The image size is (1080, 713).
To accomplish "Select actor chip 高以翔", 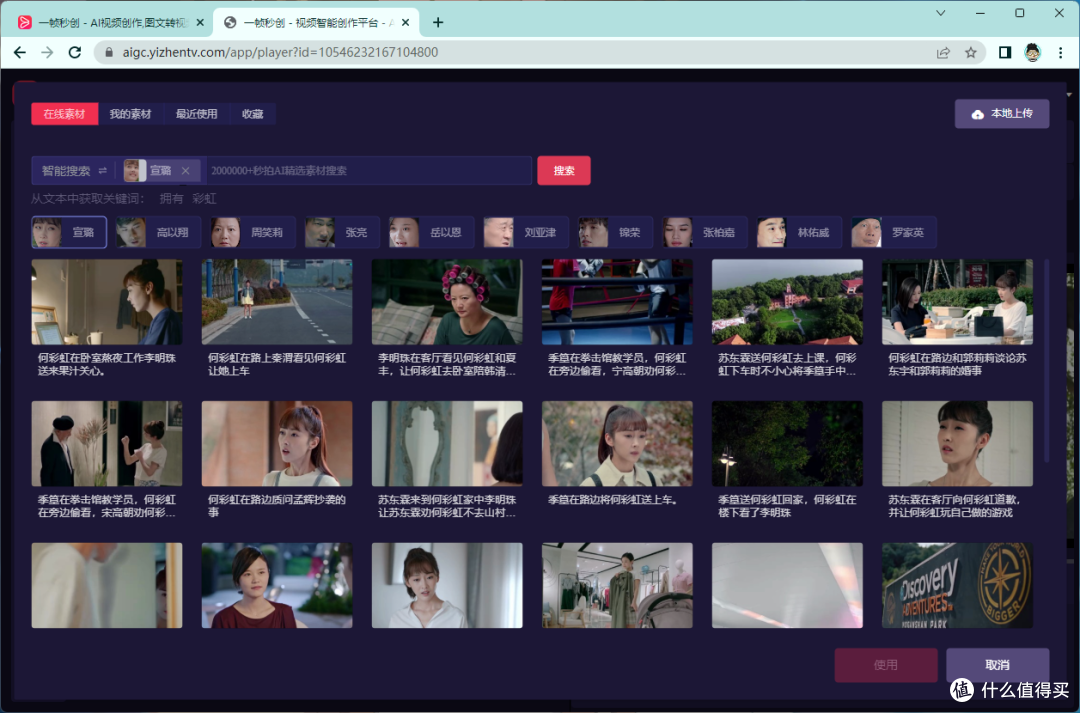I will click(158, 232).
